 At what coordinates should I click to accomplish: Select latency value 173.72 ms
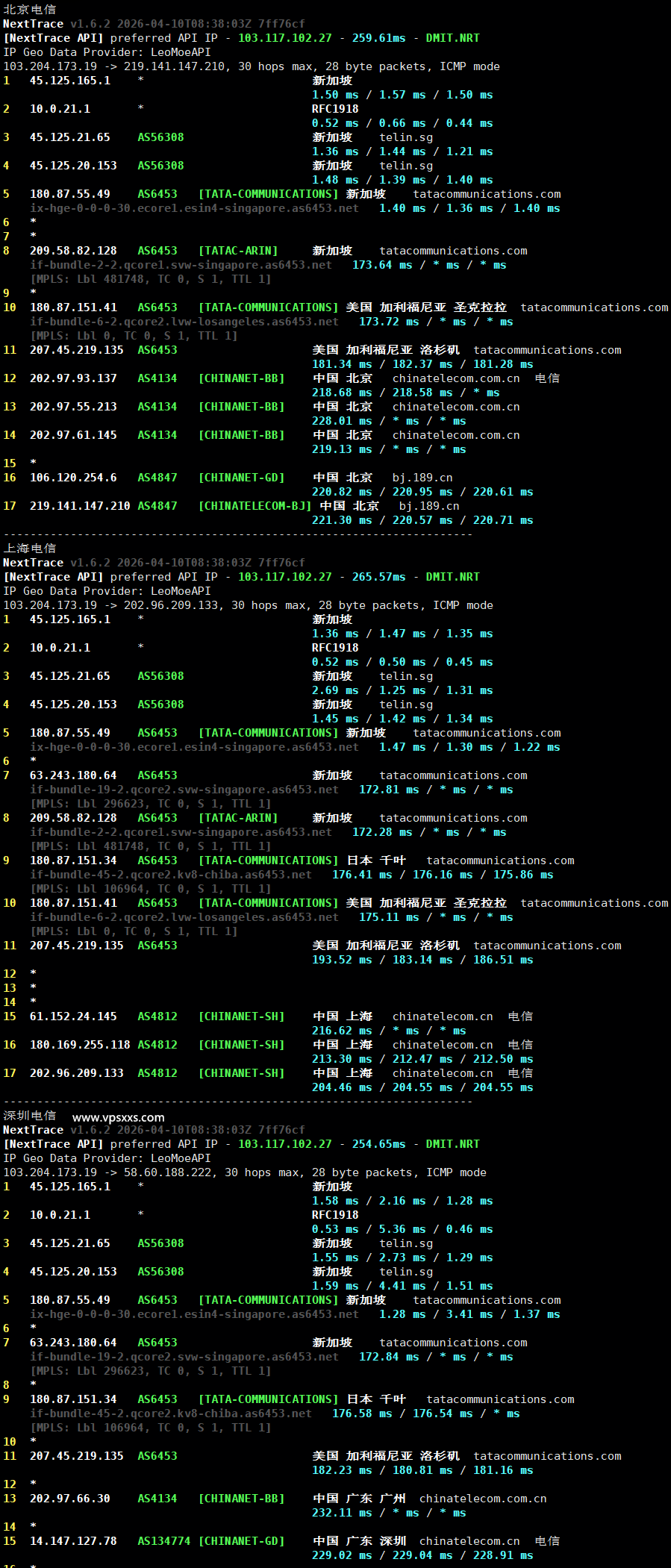[x=389, y=322]
